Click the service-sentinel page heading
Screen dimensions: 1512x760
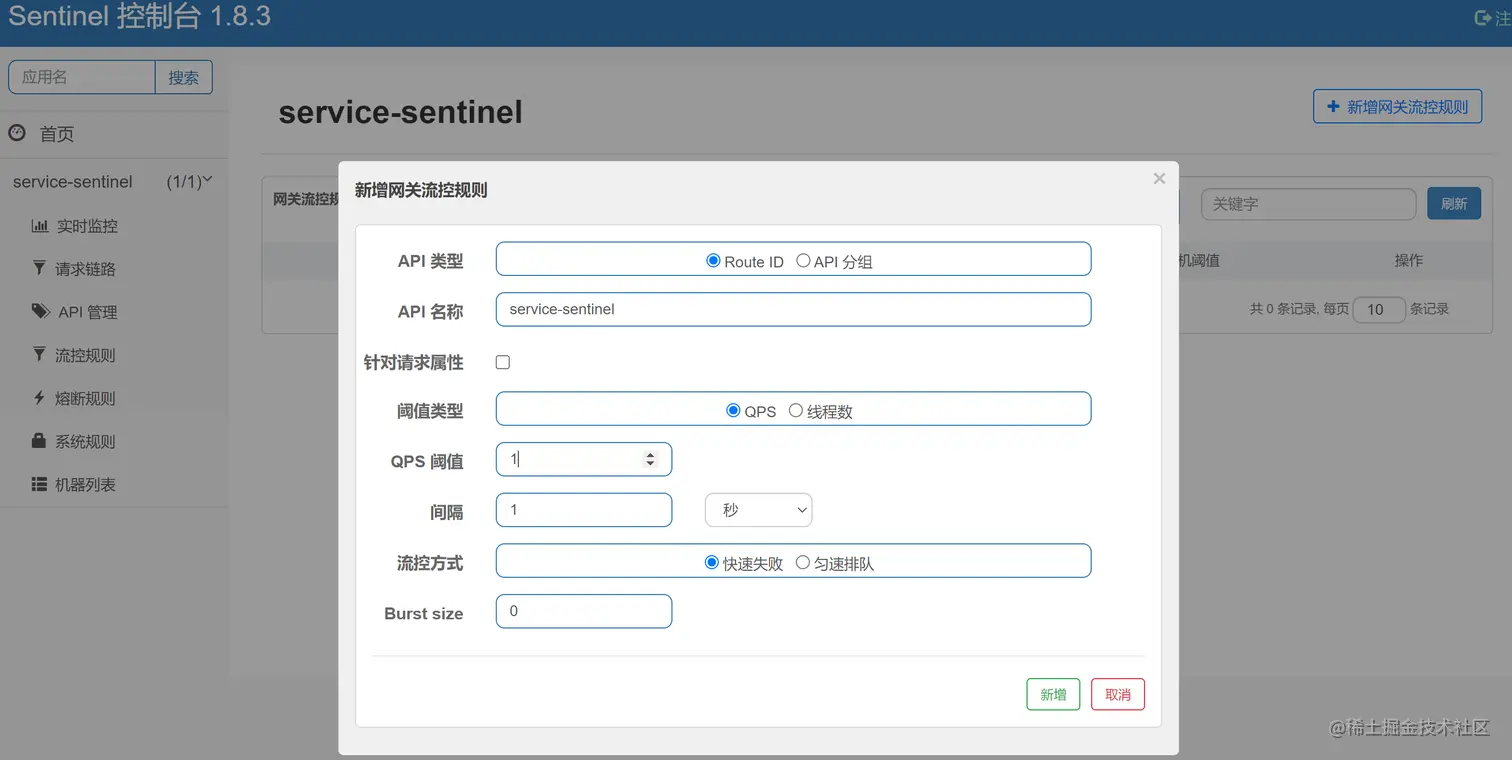coord(400,111)
